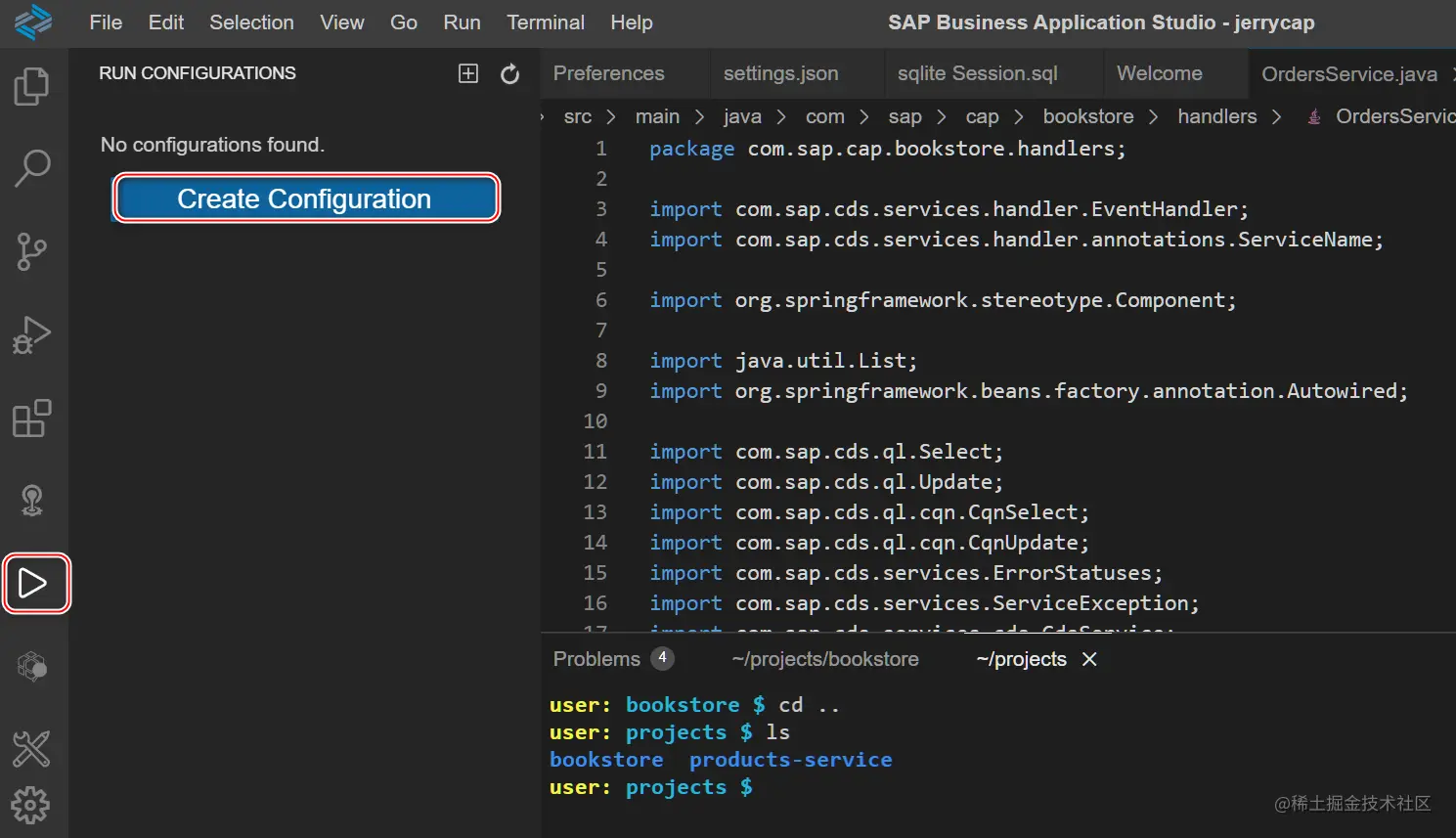Open the Terminal menu
Image resolution: width=1456 pixels, height=838 pixels.
pyautogui.click(x=545, y=22)
